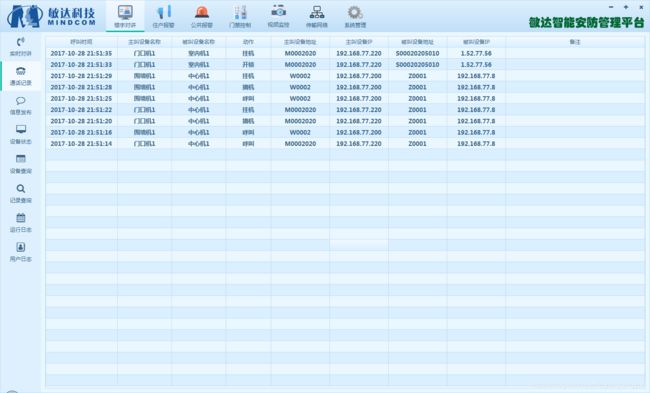Open the access control (门禁控制) icon
This screenshot has width=650, height=393.
coord(240,12)
